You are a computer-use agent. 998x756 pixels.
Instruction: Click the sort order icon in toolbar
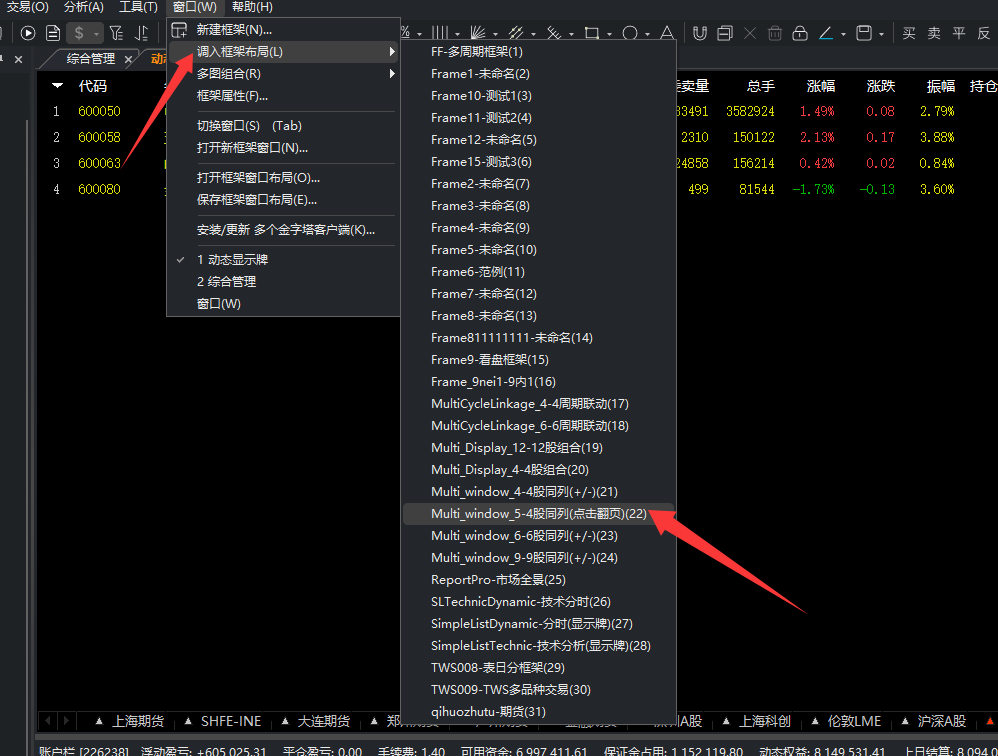(x=143, y=33)
